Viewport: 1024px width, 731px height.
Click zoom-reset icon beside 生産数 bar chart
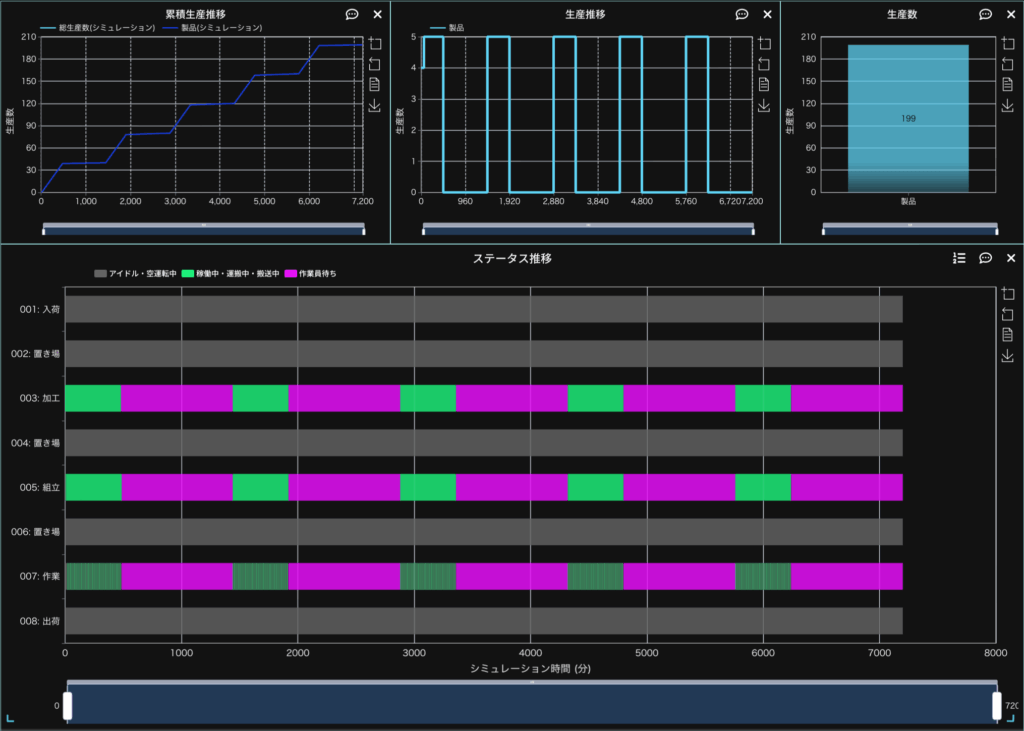pos(1007,63)
